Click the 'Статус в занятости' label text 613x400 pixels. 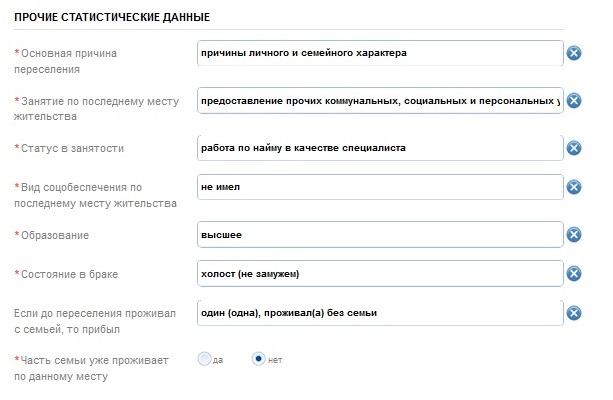click(79, 149)
